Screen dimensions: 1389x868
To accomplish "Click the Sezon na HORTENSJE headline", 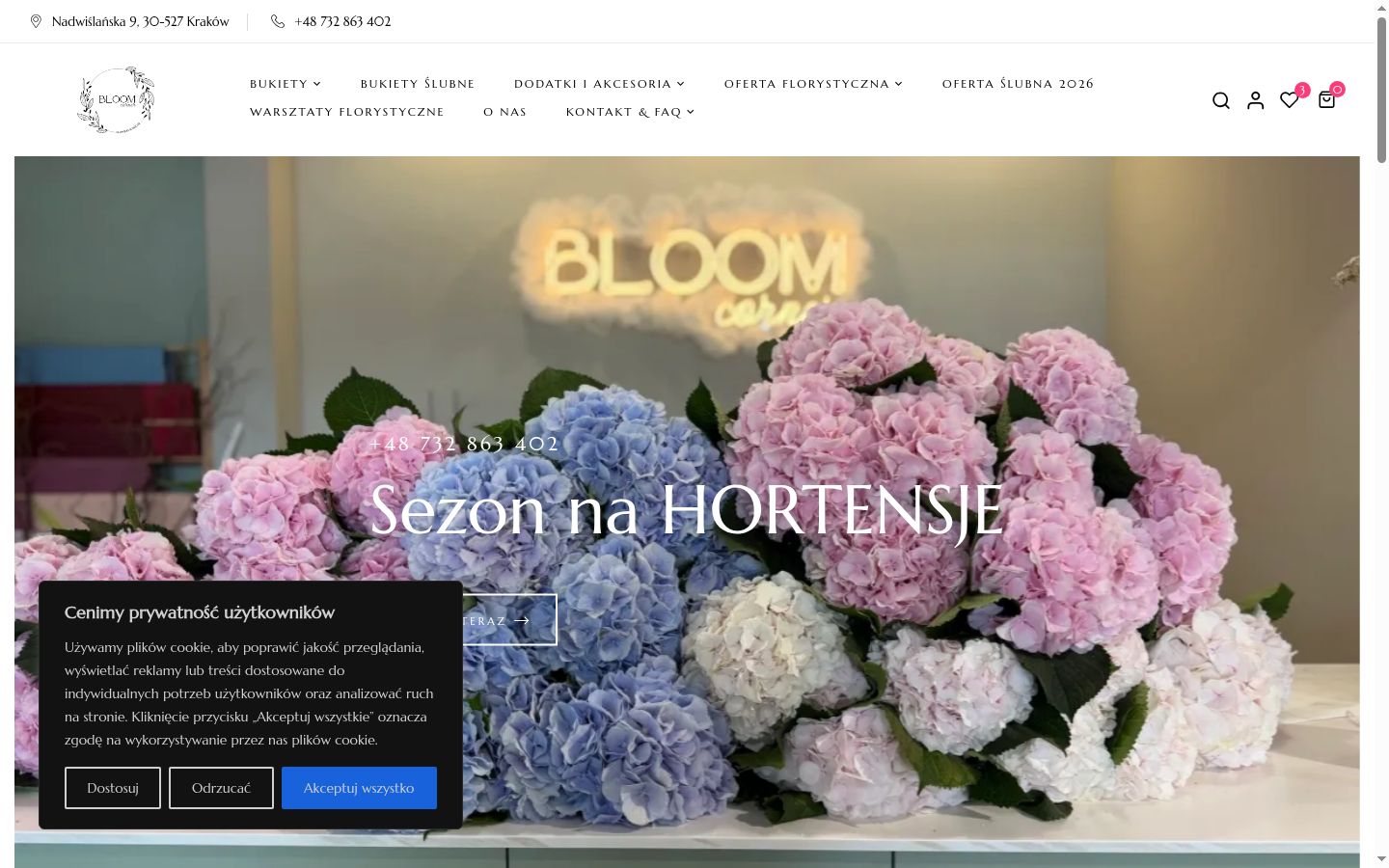I will (687, 509).
